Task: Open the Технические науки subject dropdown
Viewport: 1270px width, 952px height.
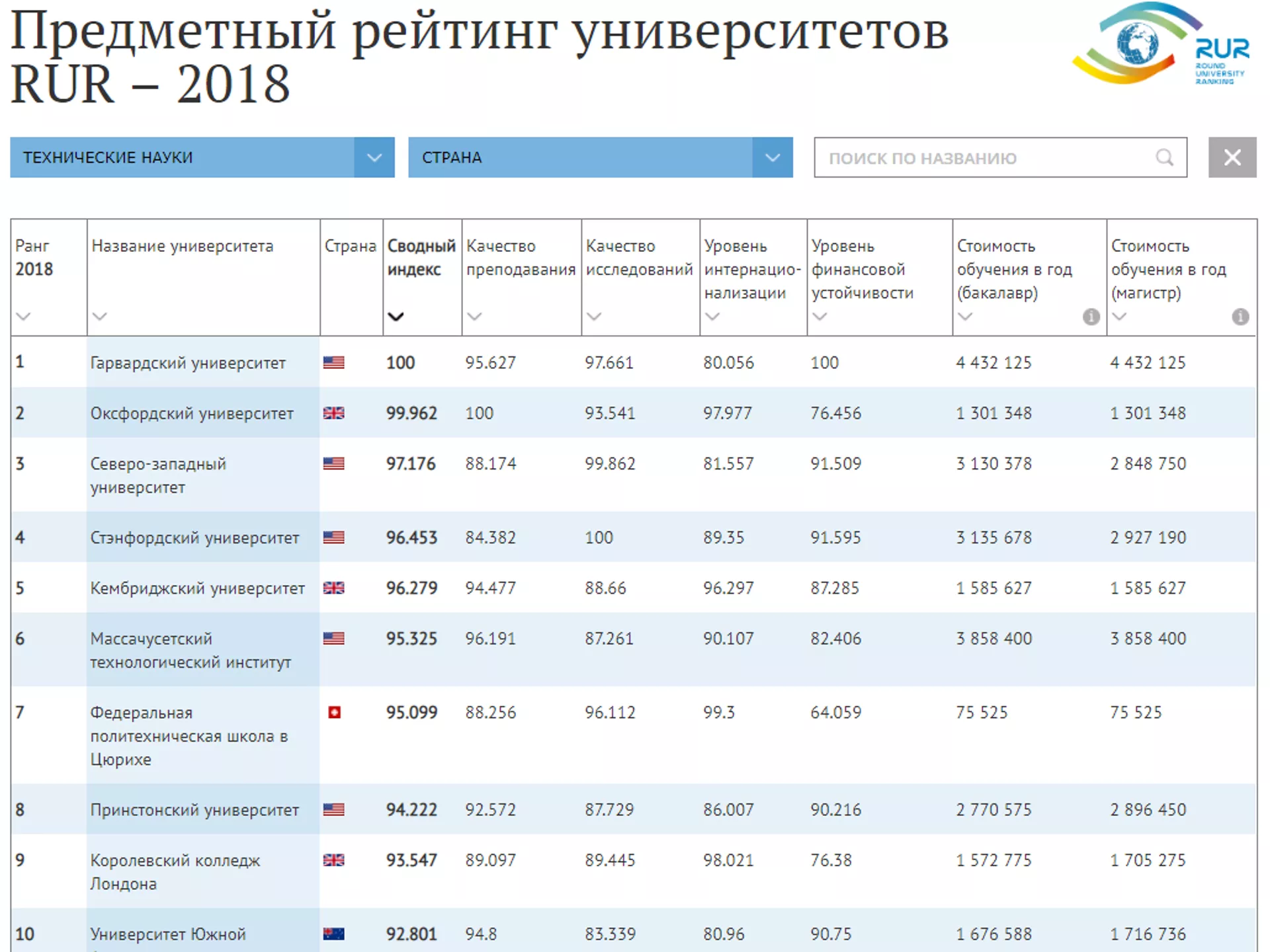Action: click(202, 157)
